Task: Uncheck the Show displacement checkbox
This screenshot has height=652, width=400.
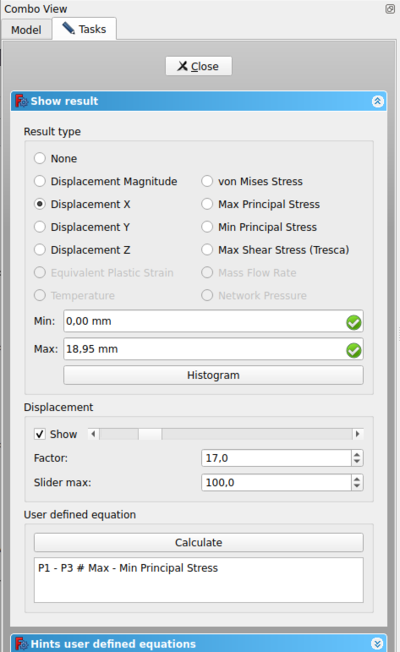Action: point(40,434)
